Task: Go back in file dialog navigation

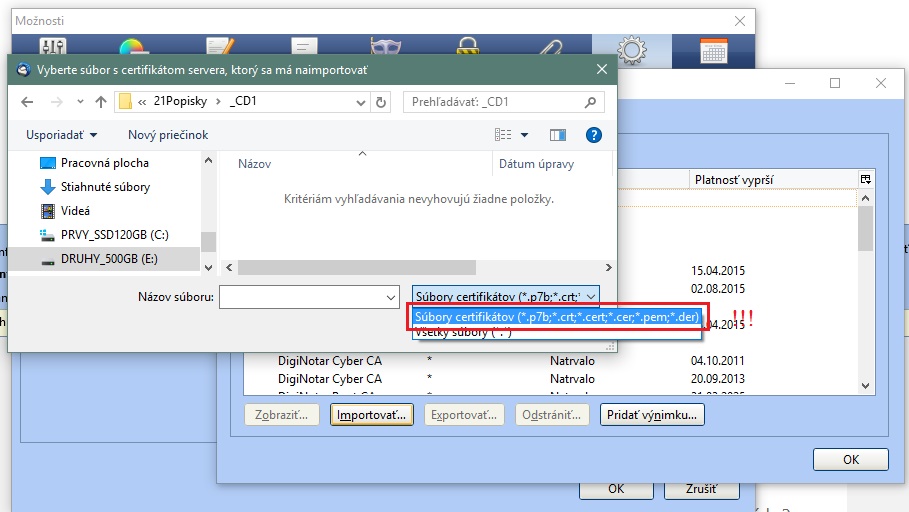Action: coord(27,102)
